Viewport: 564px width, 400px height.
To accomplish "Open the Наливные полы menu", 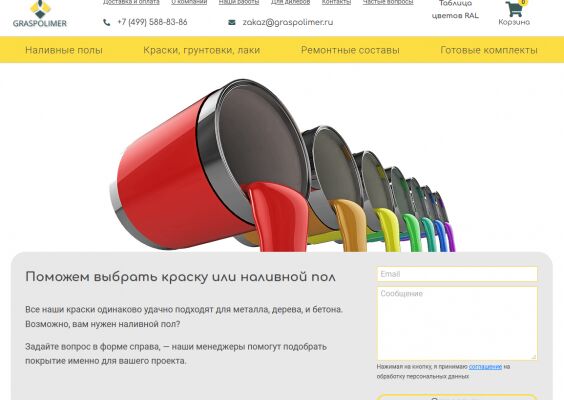I will tap(64, 50).
